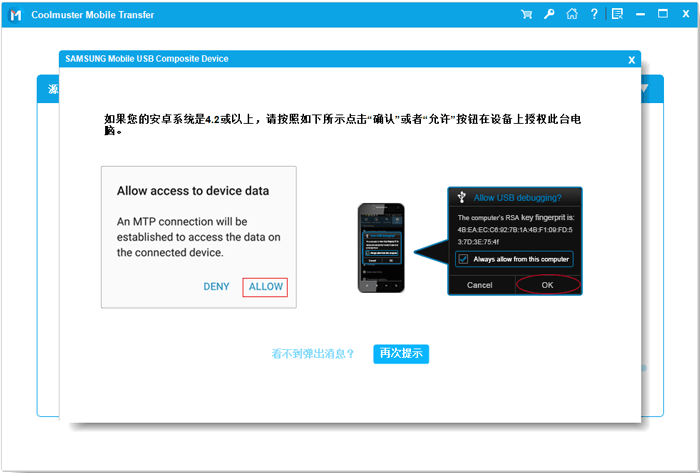Minimize the Coolmuster Mobile Transfer window
The width and height of the screenshot is (700, 473).
tap(640, 15)
